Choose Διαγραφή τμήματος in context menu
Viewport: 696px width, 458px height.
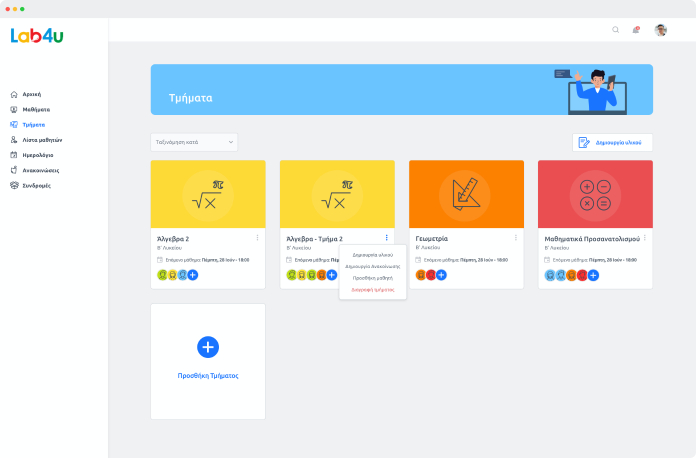pos(373,289)
